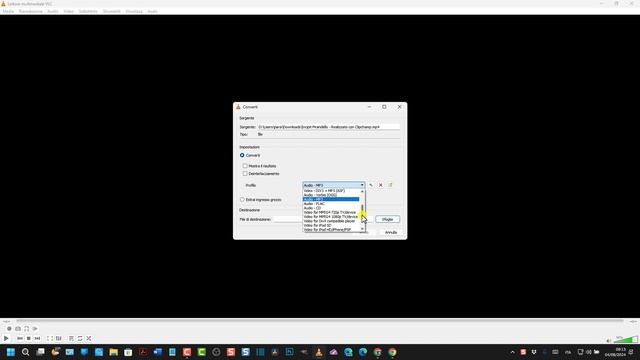The height and width of the screenshot is (360, 640).
Task: Click the Play button in VLC controls
Action: click(6, 338)
